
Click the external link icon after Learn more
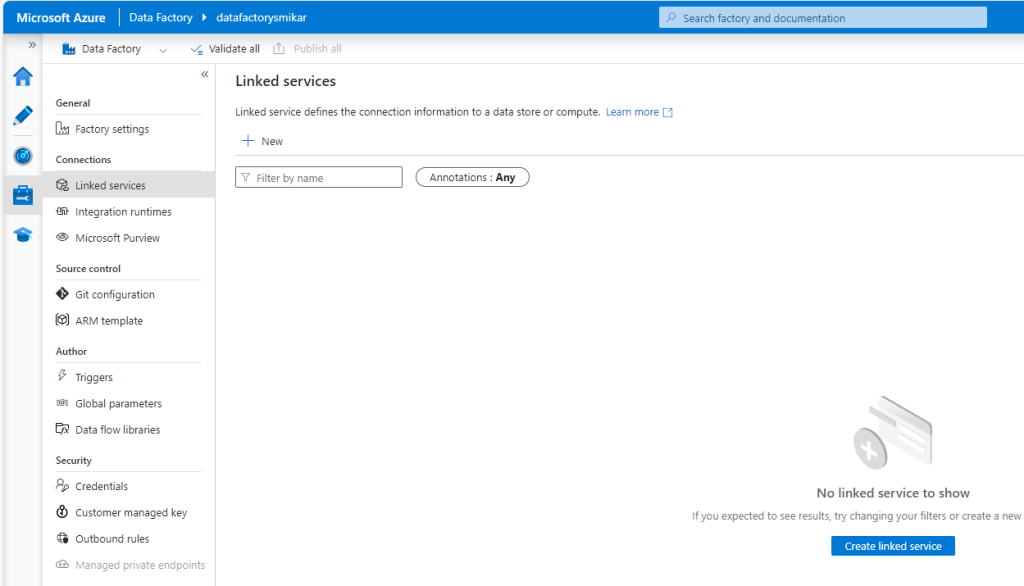[x=667, y=112]
